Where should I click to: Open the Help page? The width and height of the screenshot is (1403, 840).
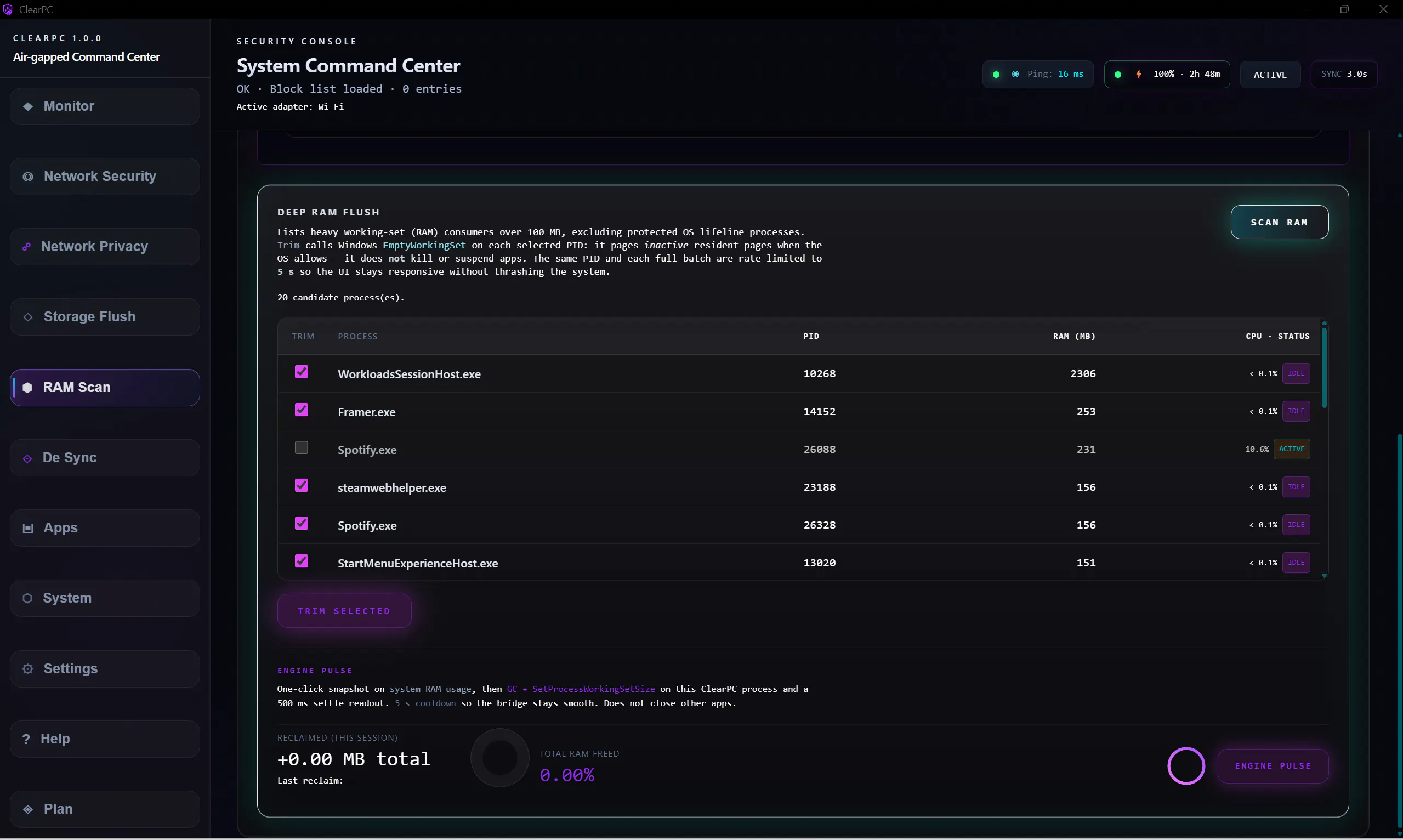coord(105,739)
